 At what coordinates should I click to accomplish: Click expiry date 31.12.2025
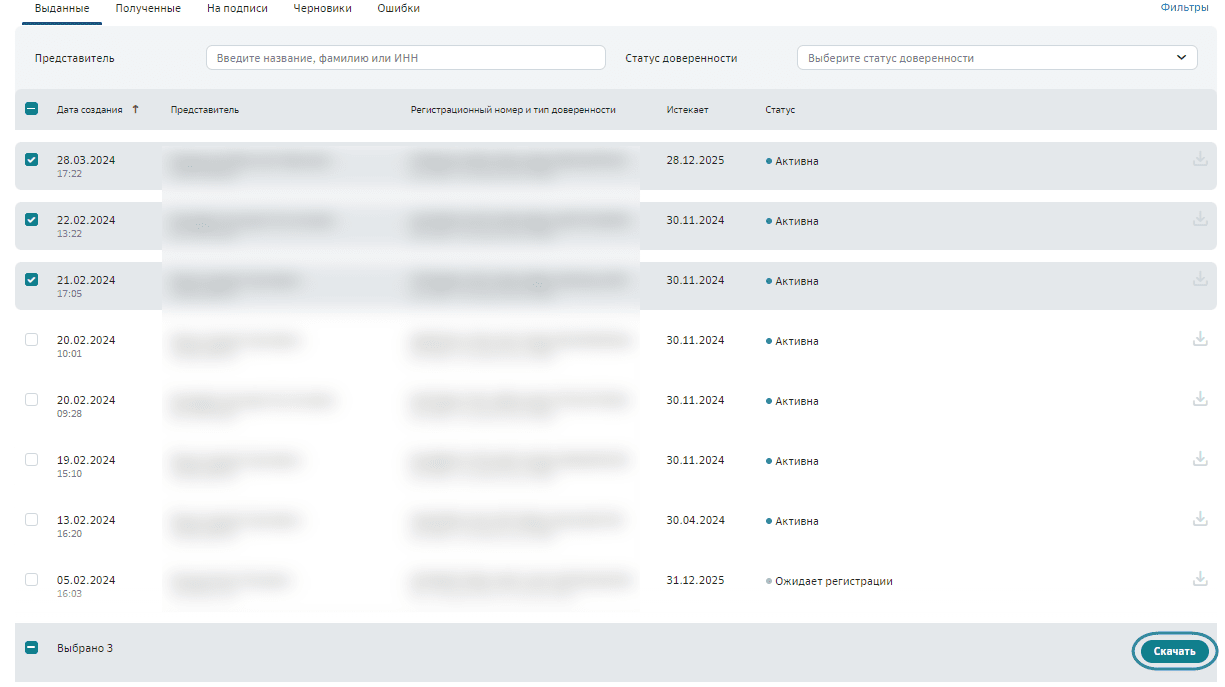pyautogui.click(x=695, y=580)
